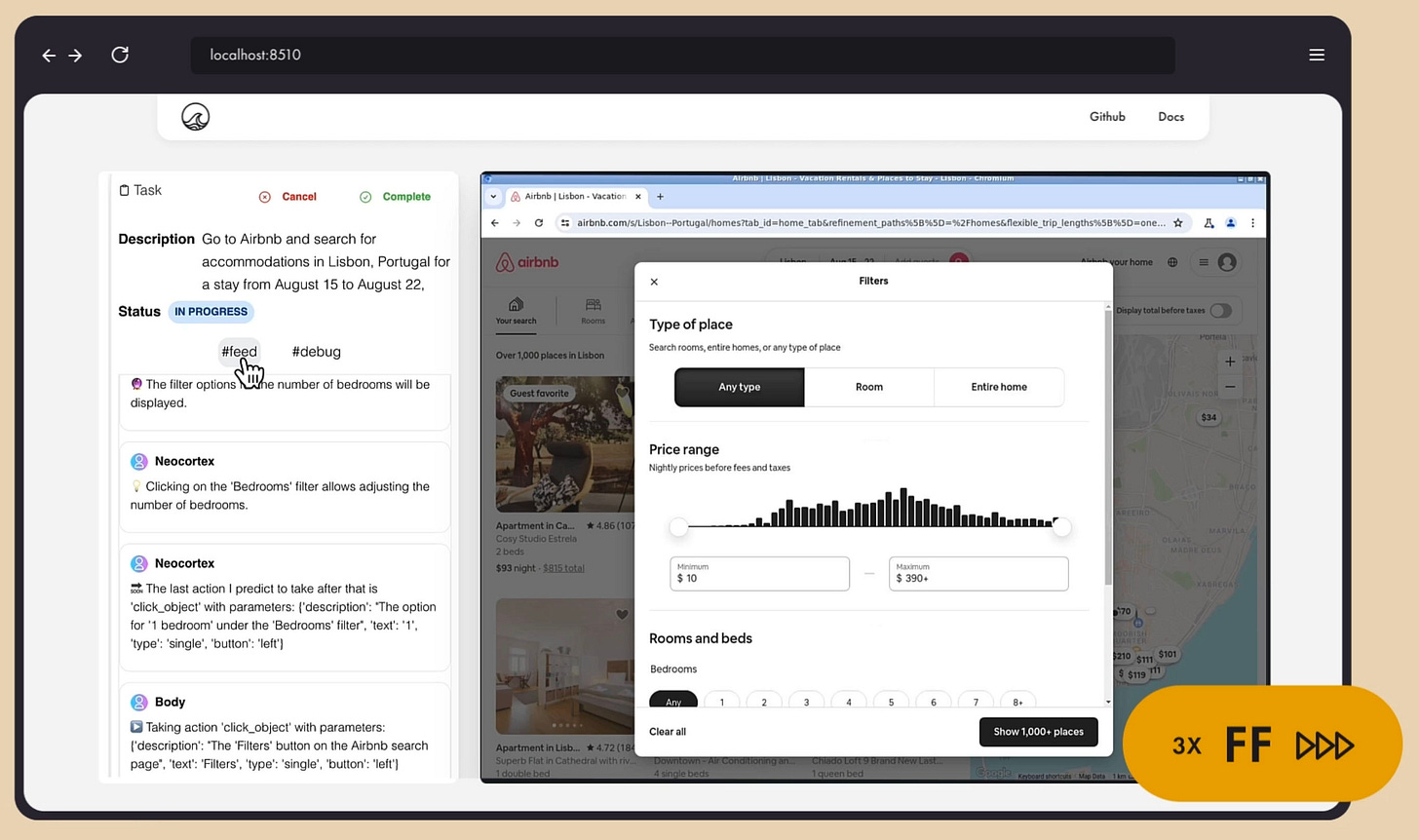Open the Github link
Screen dimensions: 1419x840
1107,117
